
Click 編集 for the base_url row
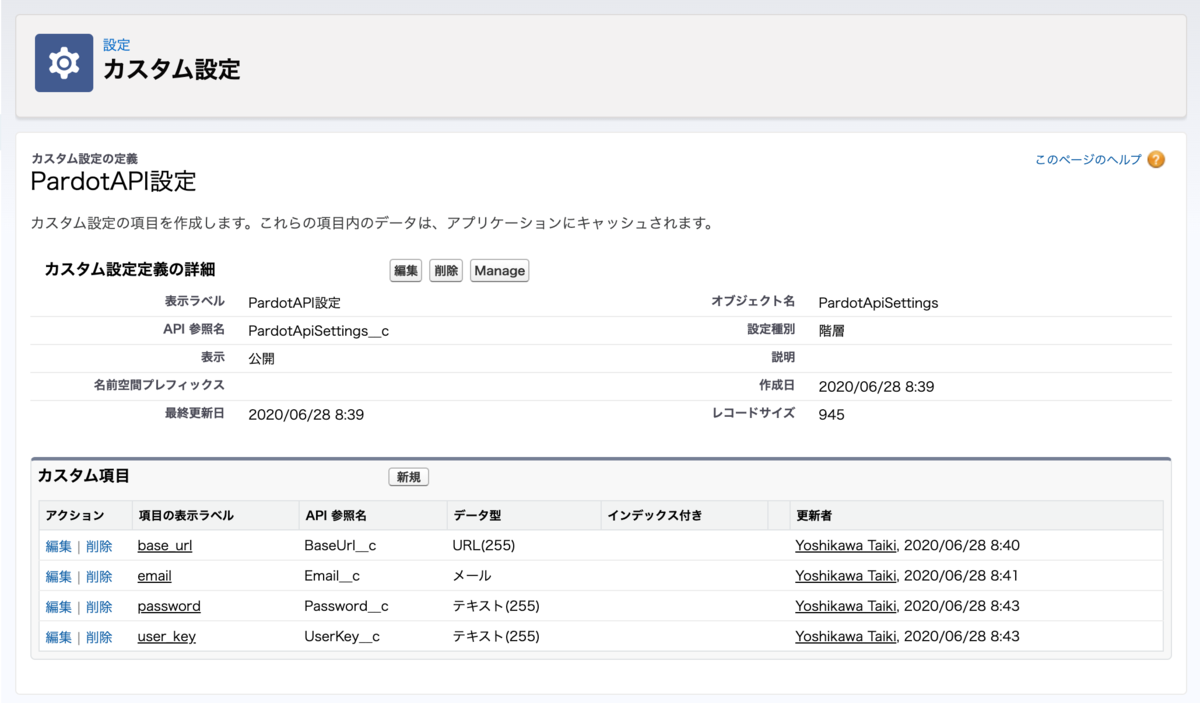59,546
